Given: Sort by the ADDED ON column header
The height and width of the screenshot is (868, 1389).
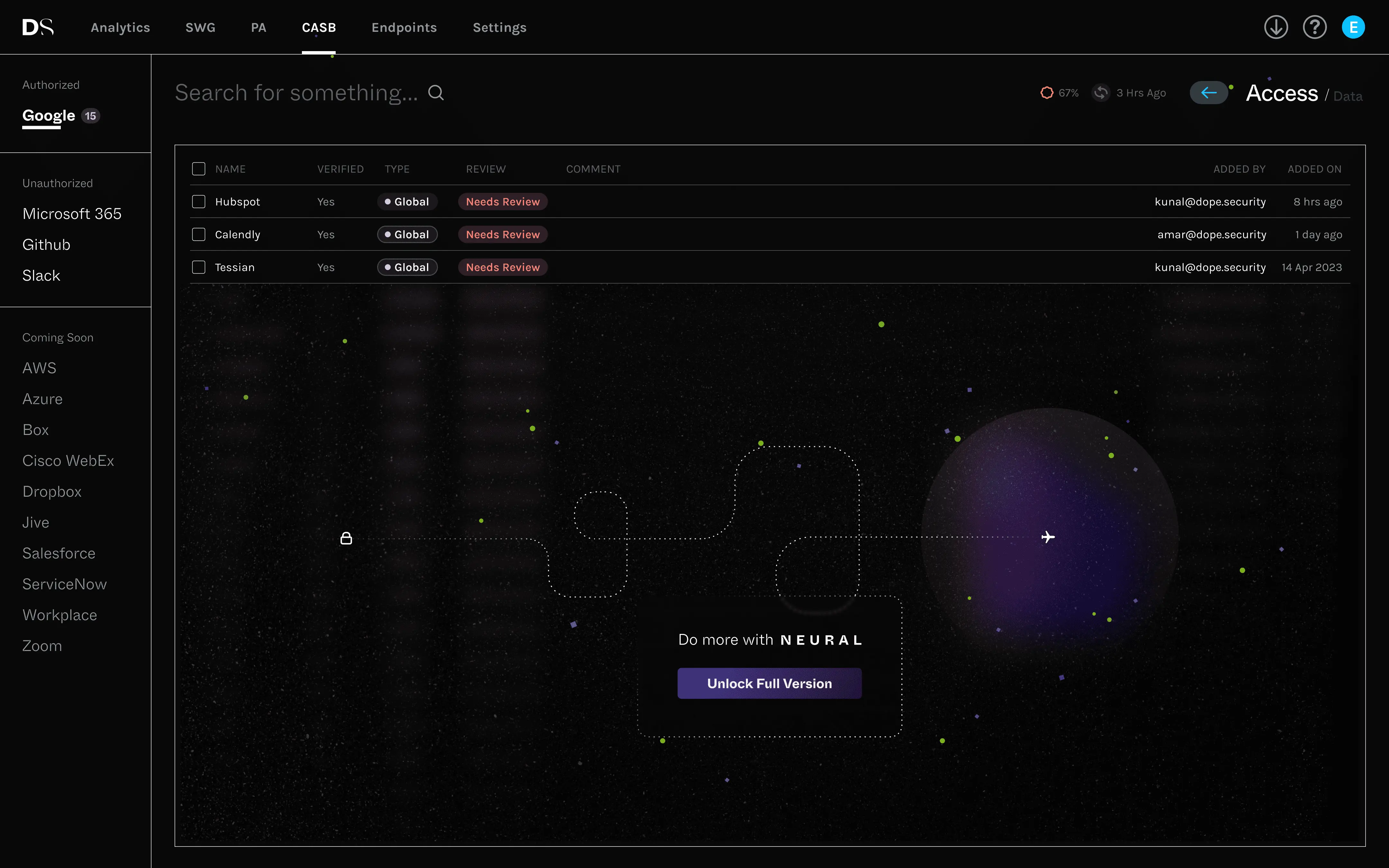Looking at the screenshot, I should pos(1314,169).
